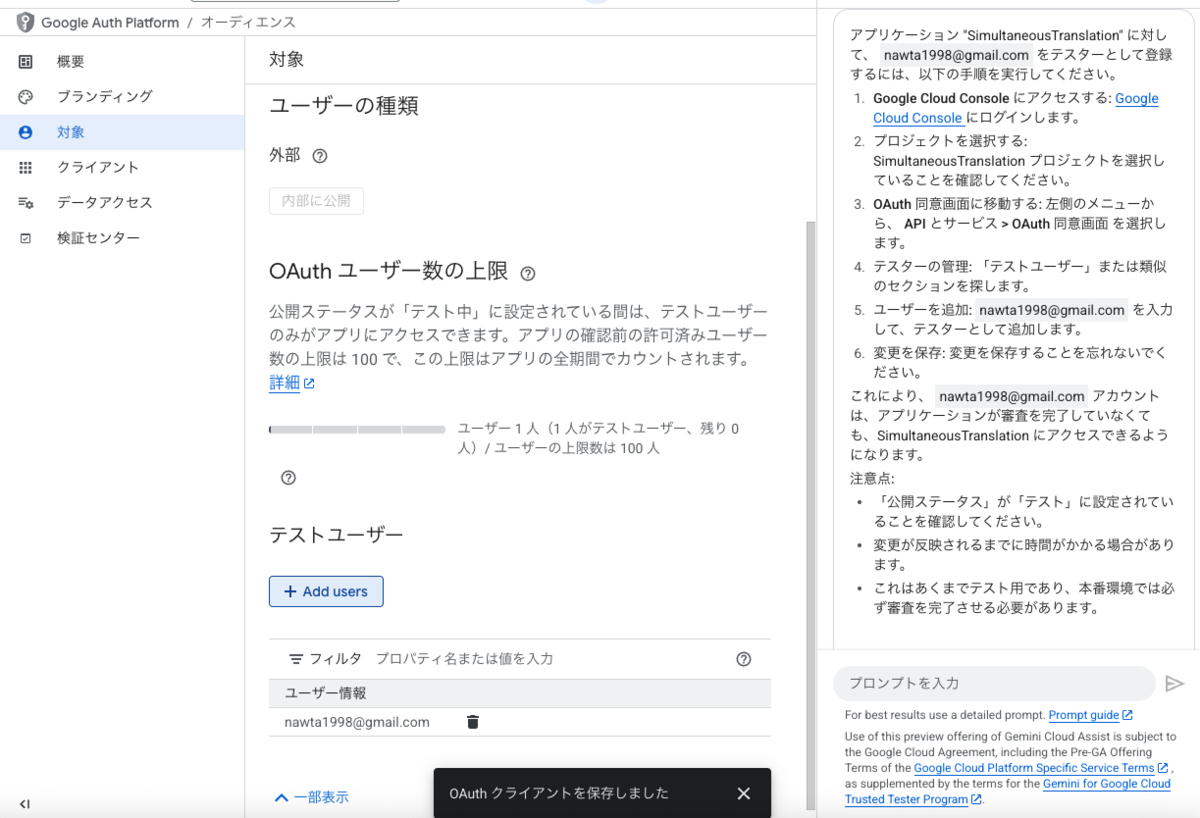
Task: Collapse the left sidebar with the arrow
Action: click(x=25, y=803)
